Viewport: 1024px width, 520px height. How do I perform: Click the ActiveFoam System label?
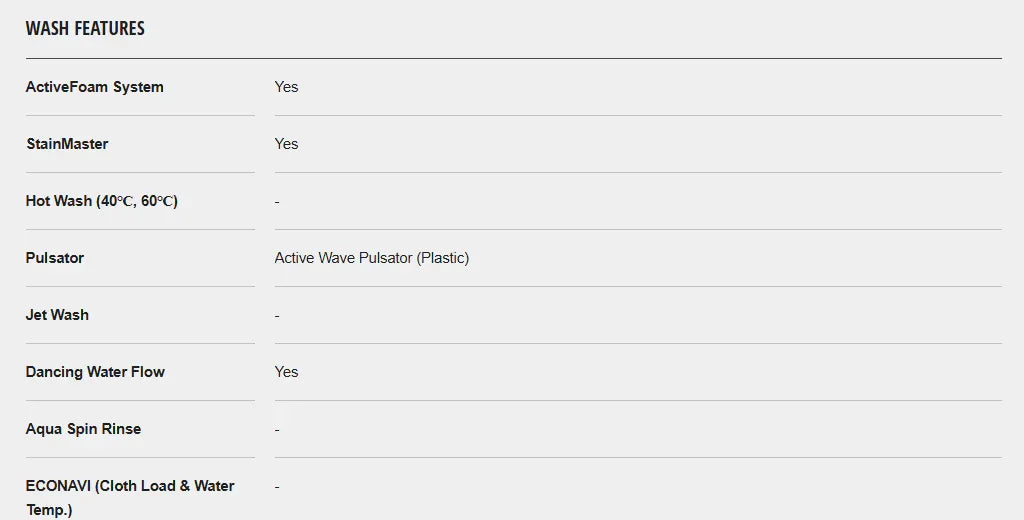(x=94, y=87)
